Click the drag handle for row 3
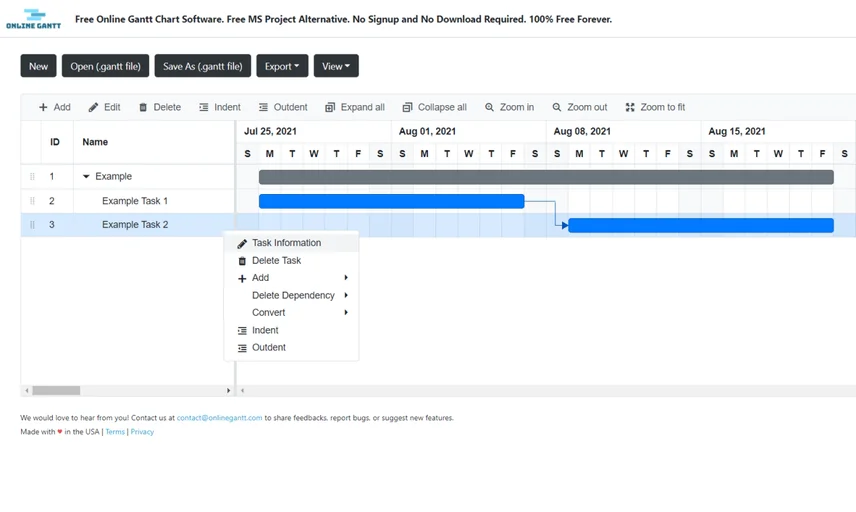Viewport: 856px width, 512px height. 32,224
